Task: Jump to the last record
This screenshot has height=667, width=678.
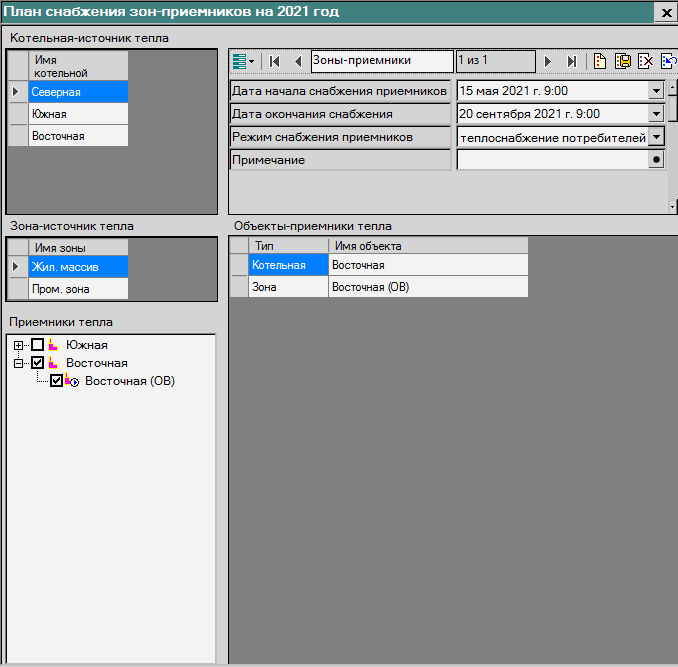Action: [571, 61]
